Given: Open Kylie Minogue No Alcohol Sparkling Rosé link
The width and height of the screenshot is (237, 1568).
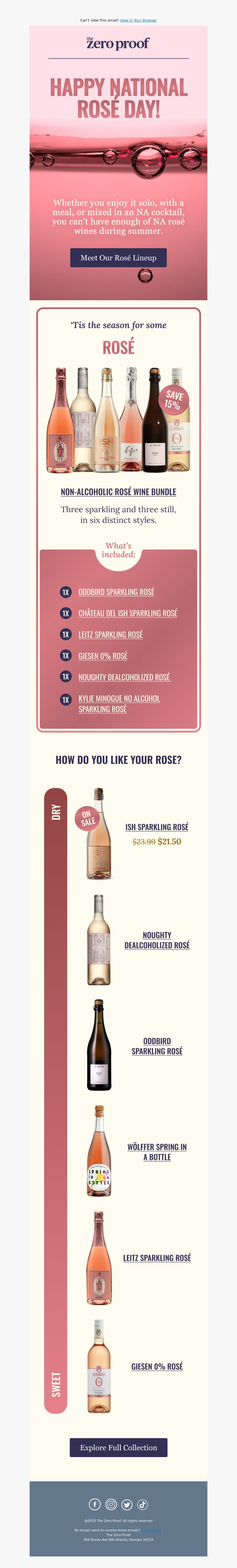Looking at the screenshot, I should click(x=119, y=704).
